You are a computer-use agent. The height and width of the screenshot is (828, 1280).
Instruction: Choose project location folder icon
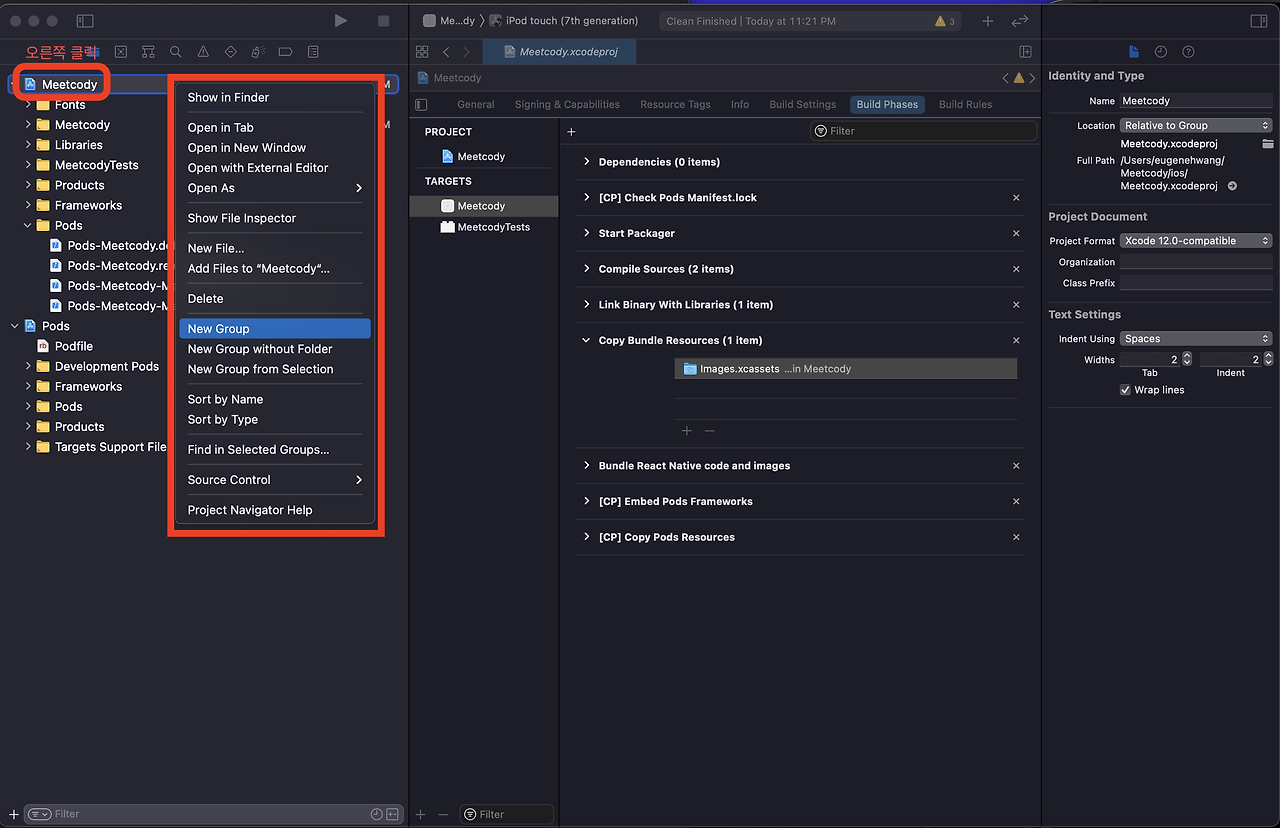(1268, 144)
